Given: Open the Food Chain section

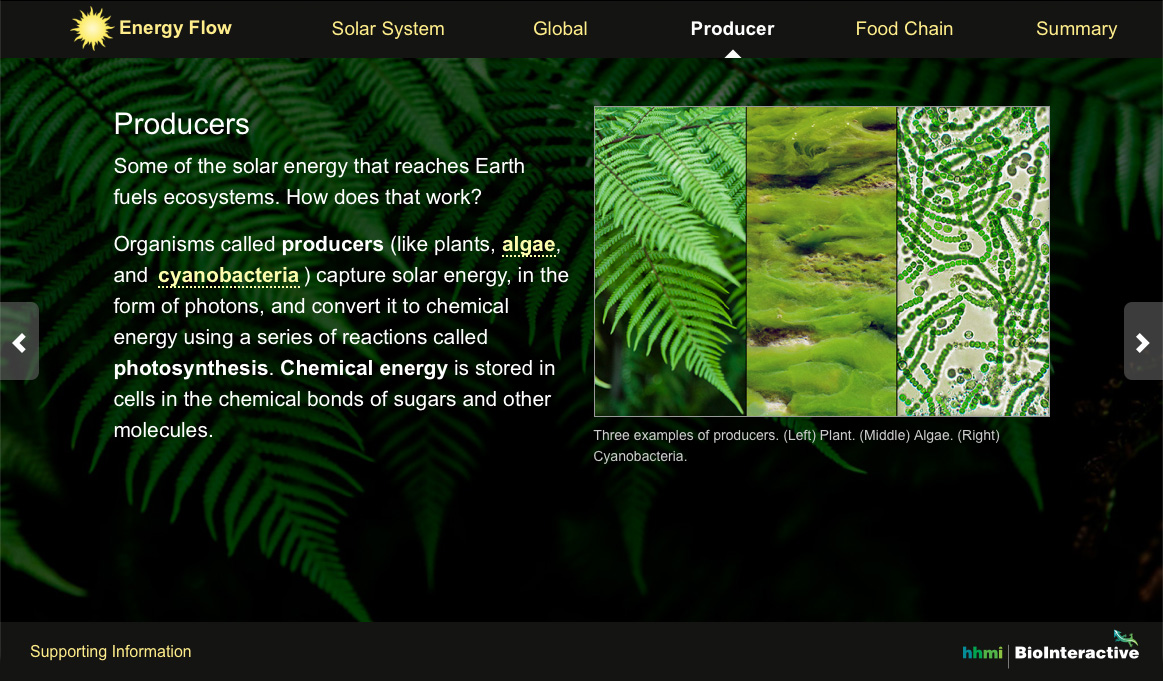Looking at the screenshot, I should pos(904,29).
